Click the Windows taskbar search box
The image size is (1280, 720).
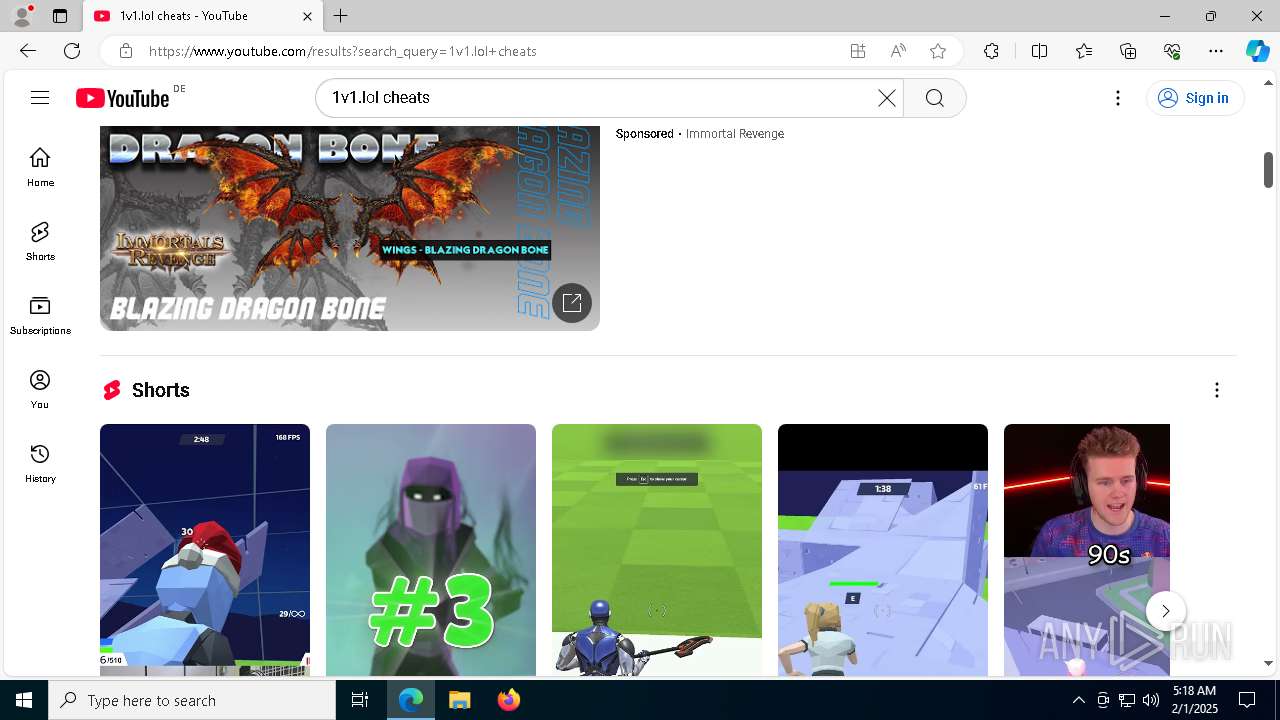192,700
